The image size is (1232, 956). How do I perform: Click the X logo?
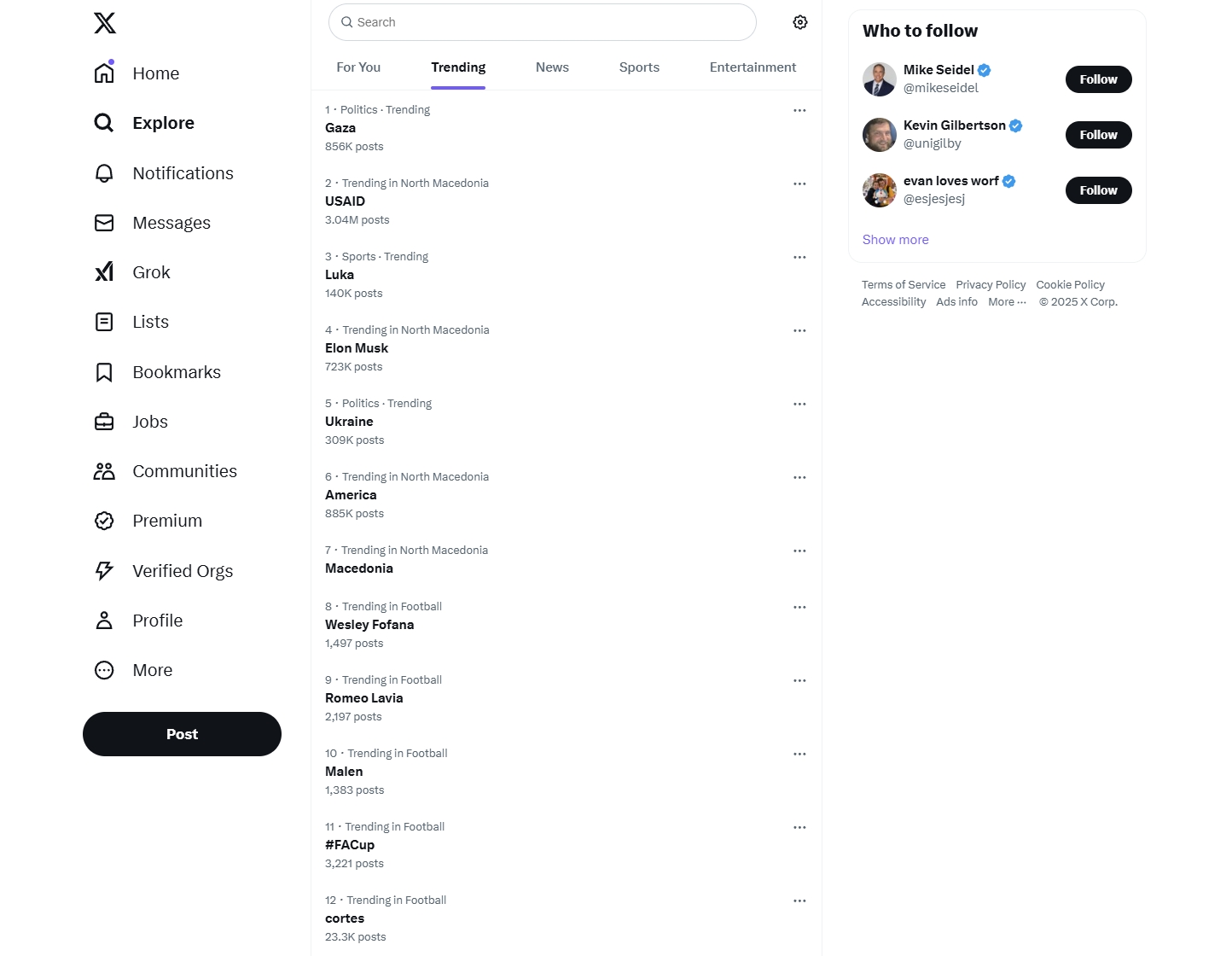104,23
